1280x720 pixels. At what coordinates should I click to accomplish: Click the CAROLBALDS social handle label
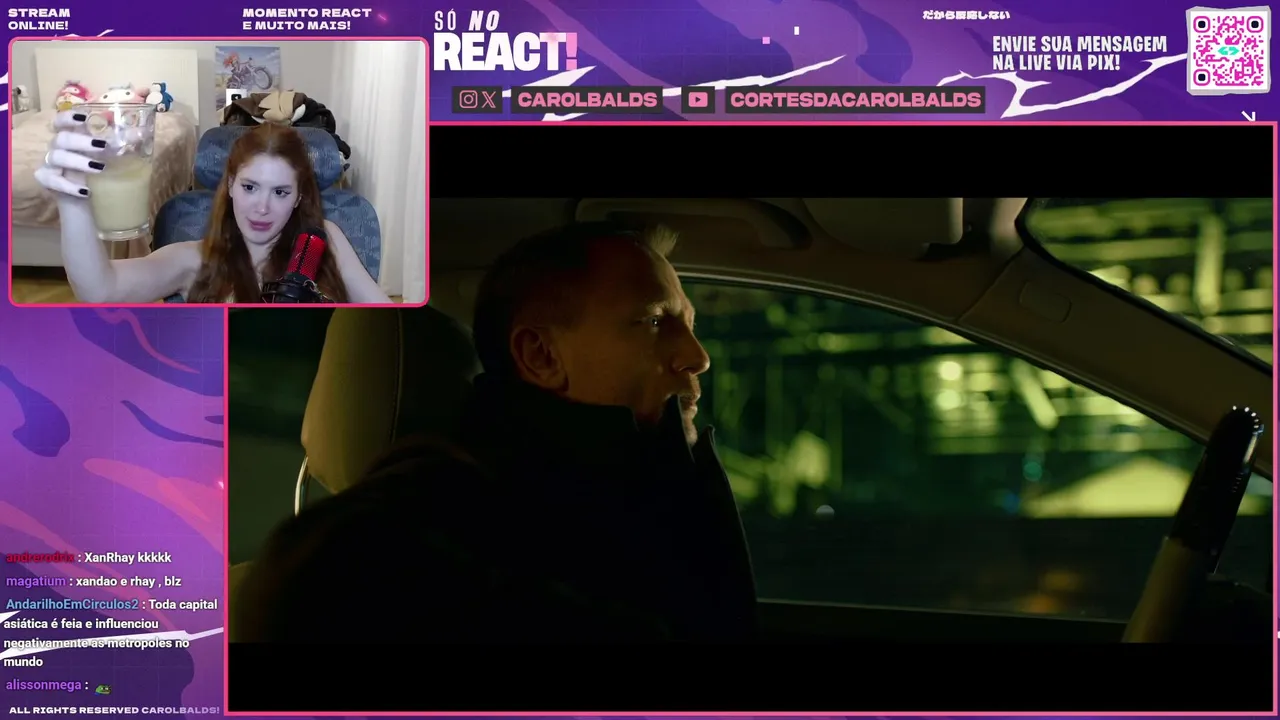587,100
